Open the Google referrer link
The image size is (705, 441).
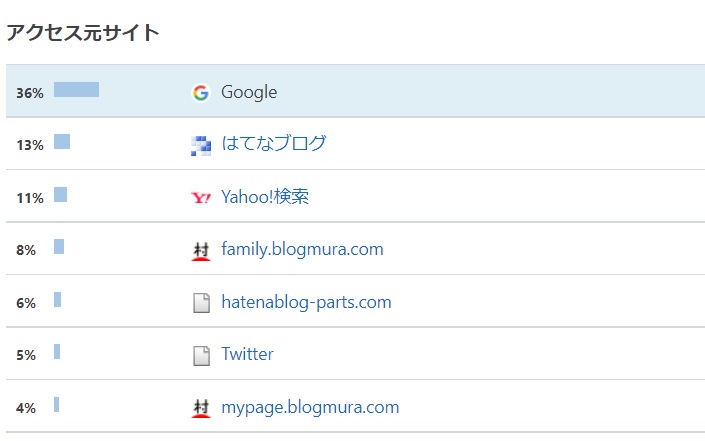coord(249,93)
